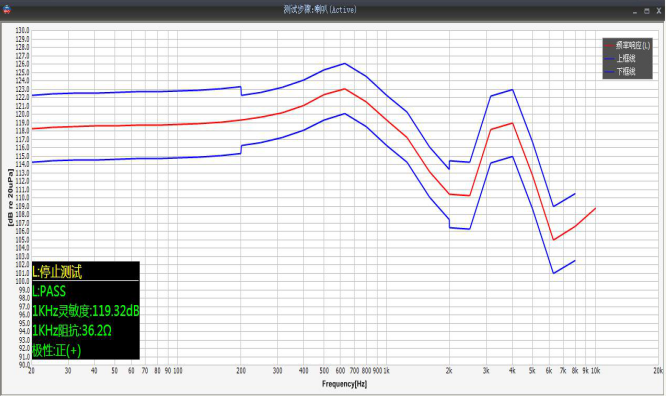The image size is (667, 396).
Task: Click the 1k tick on frequency axis
Action: 386,371
